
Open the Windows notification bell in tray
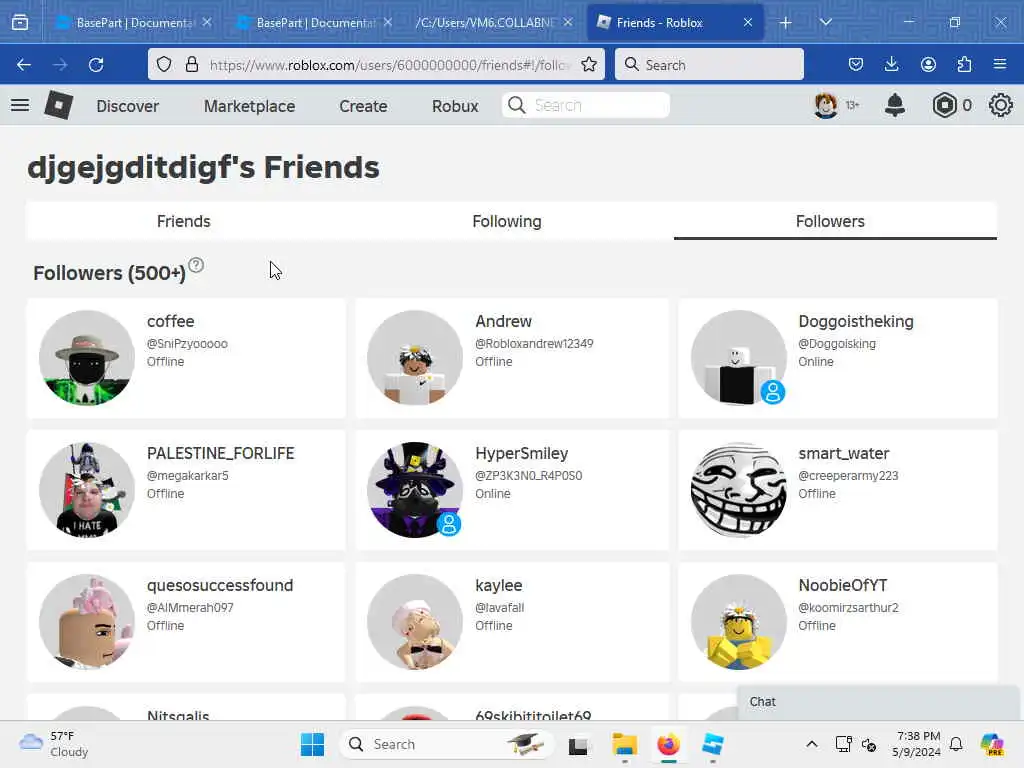tap(956, 744)
